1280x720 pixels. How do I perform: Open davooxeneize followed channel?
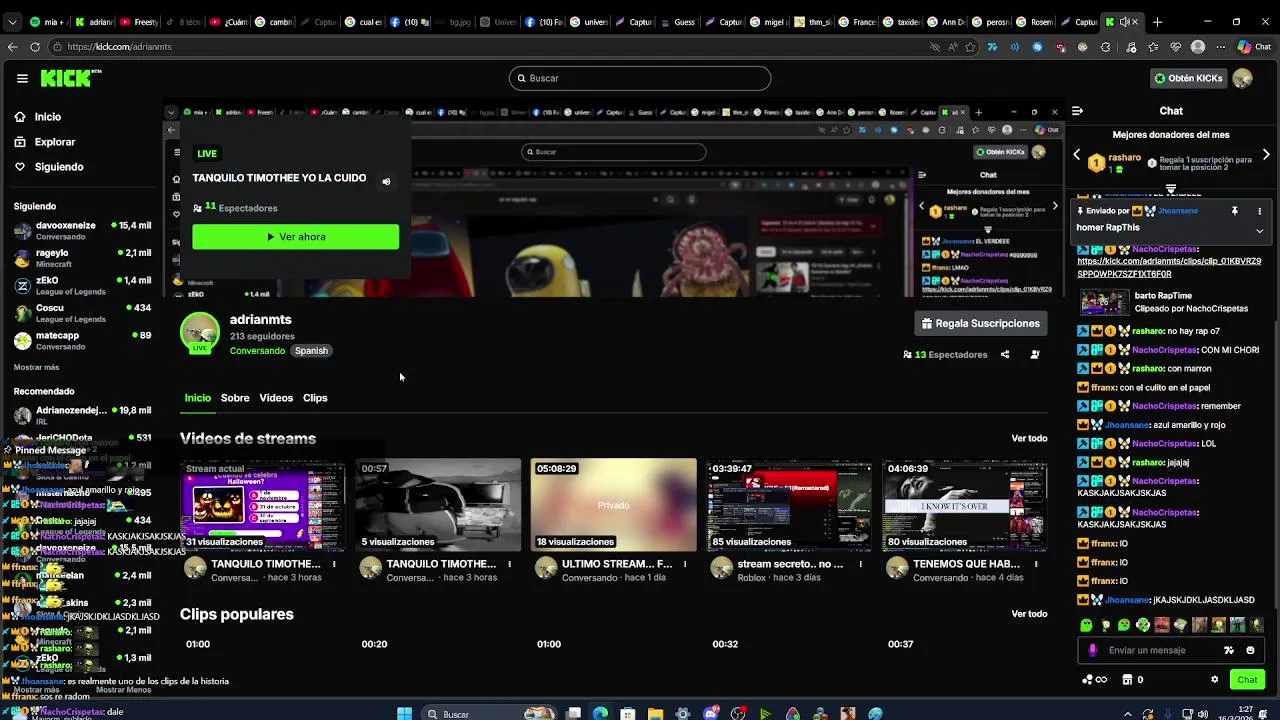(x=82, y=231)
